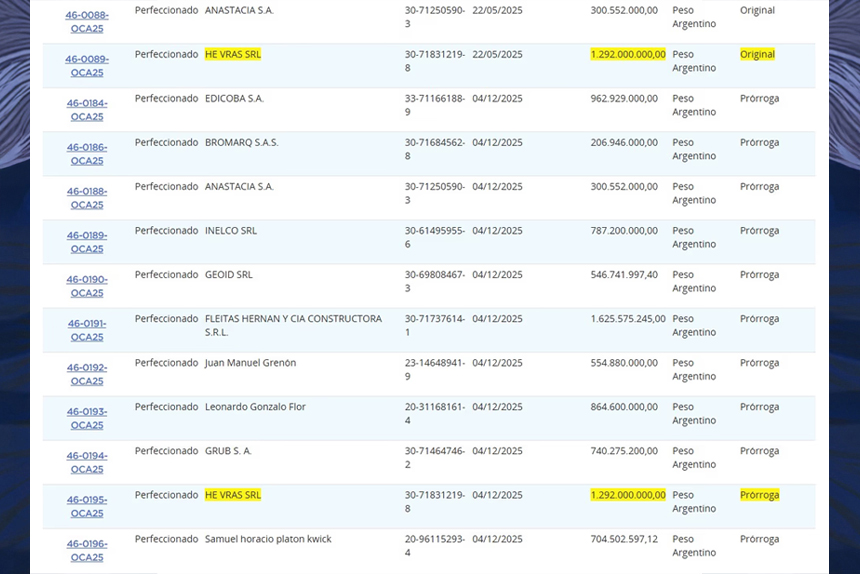The image size is (860, 574).
Task: Open contract link 46-0196-OCA25
Action: tap(87, 550)
